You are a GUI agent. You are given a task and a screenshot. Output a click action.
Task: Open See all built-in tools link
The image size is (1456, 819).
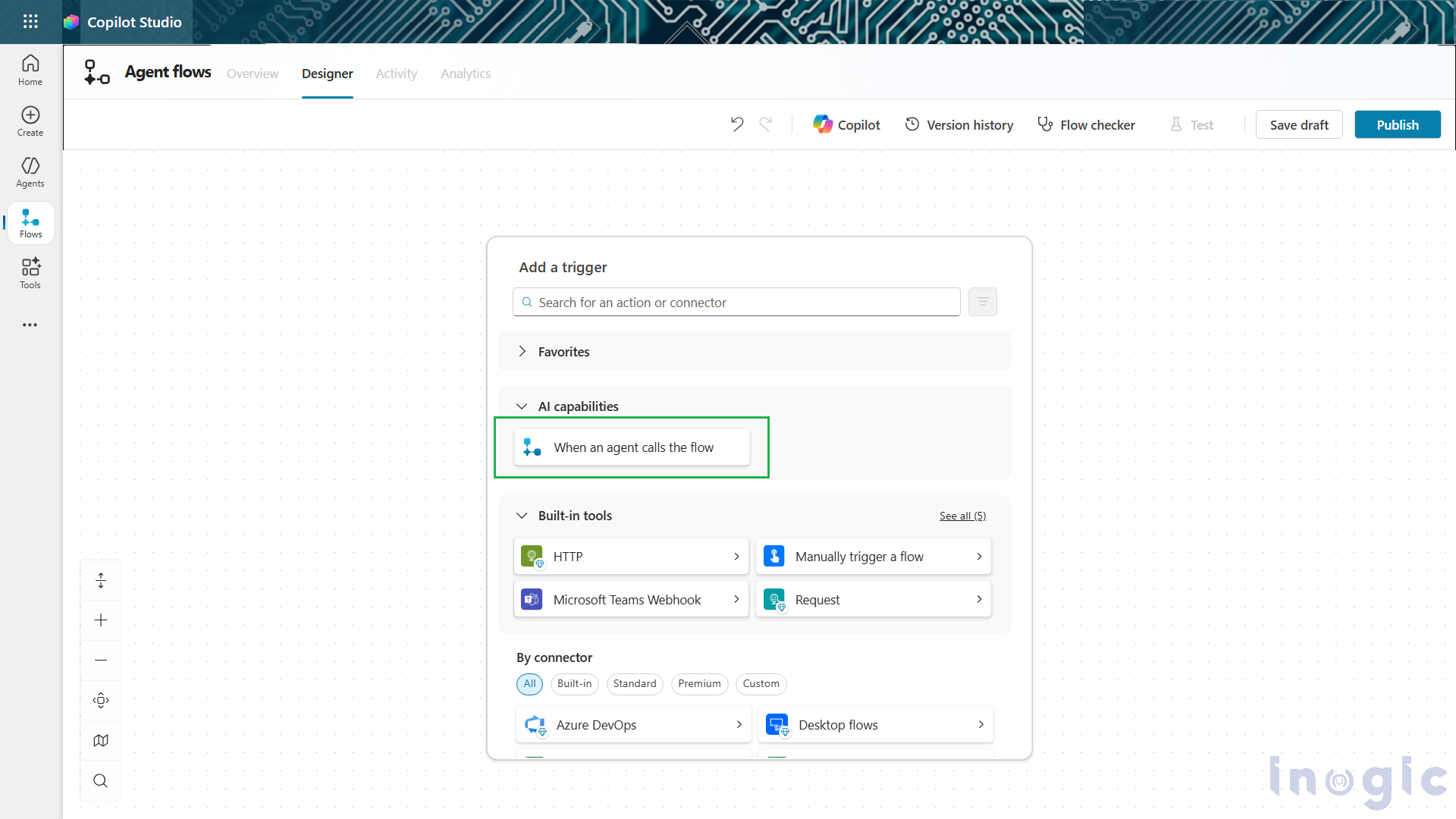962,515
